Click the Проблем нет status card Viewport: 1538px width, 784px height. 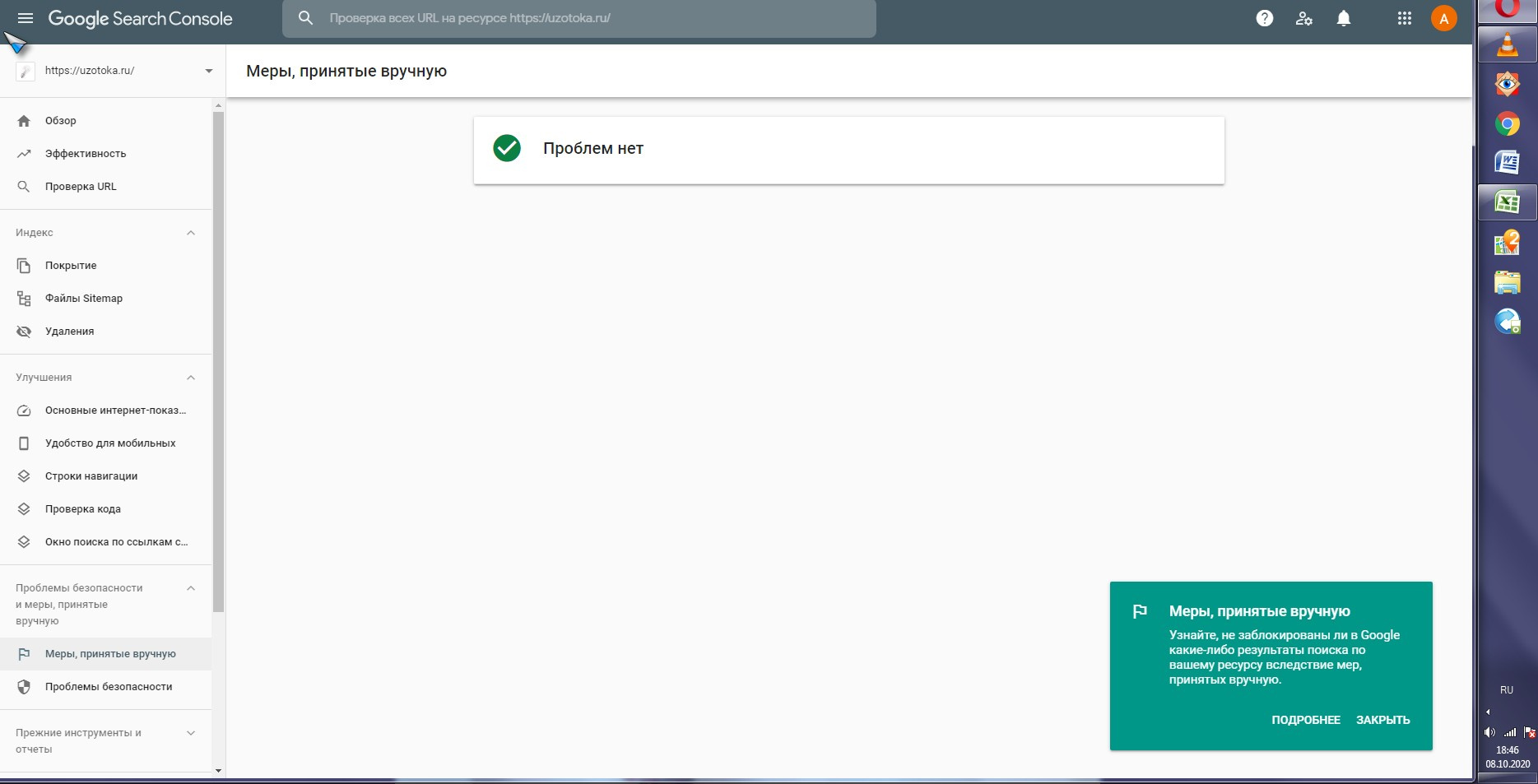(849, 150)
